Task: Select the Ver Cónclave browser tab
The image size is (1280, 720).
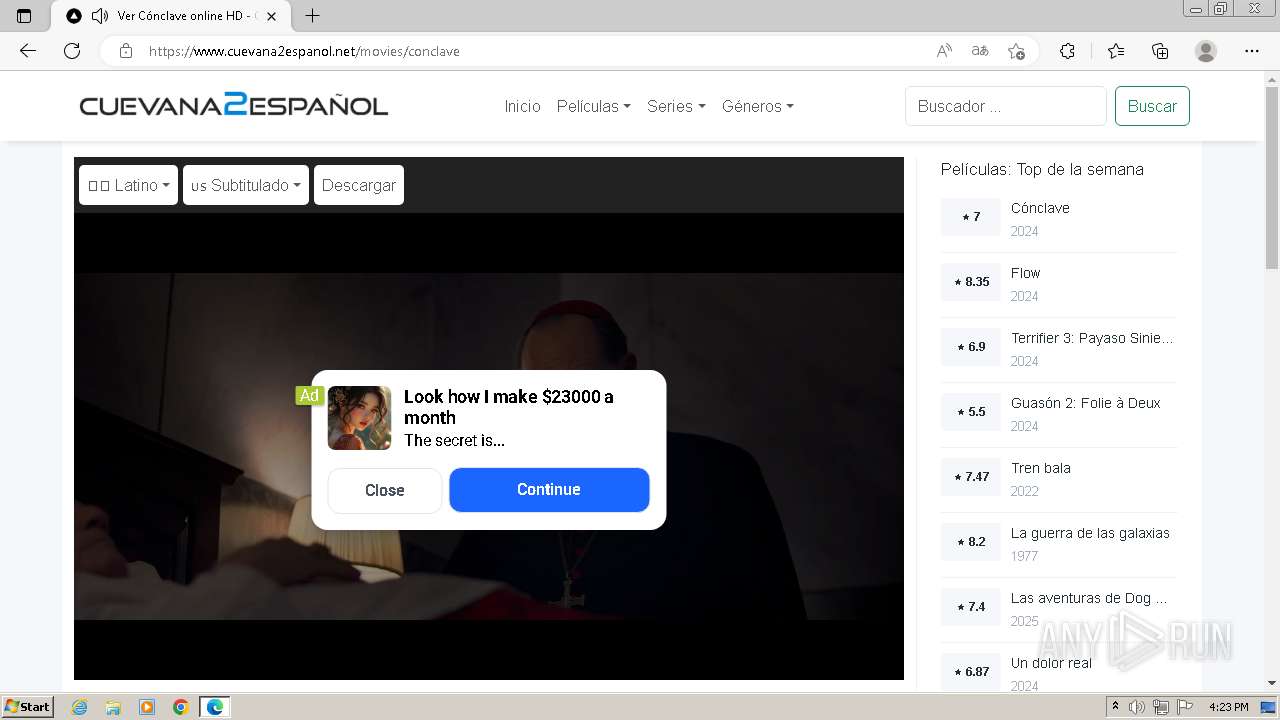Action: (x=170, y=16)
